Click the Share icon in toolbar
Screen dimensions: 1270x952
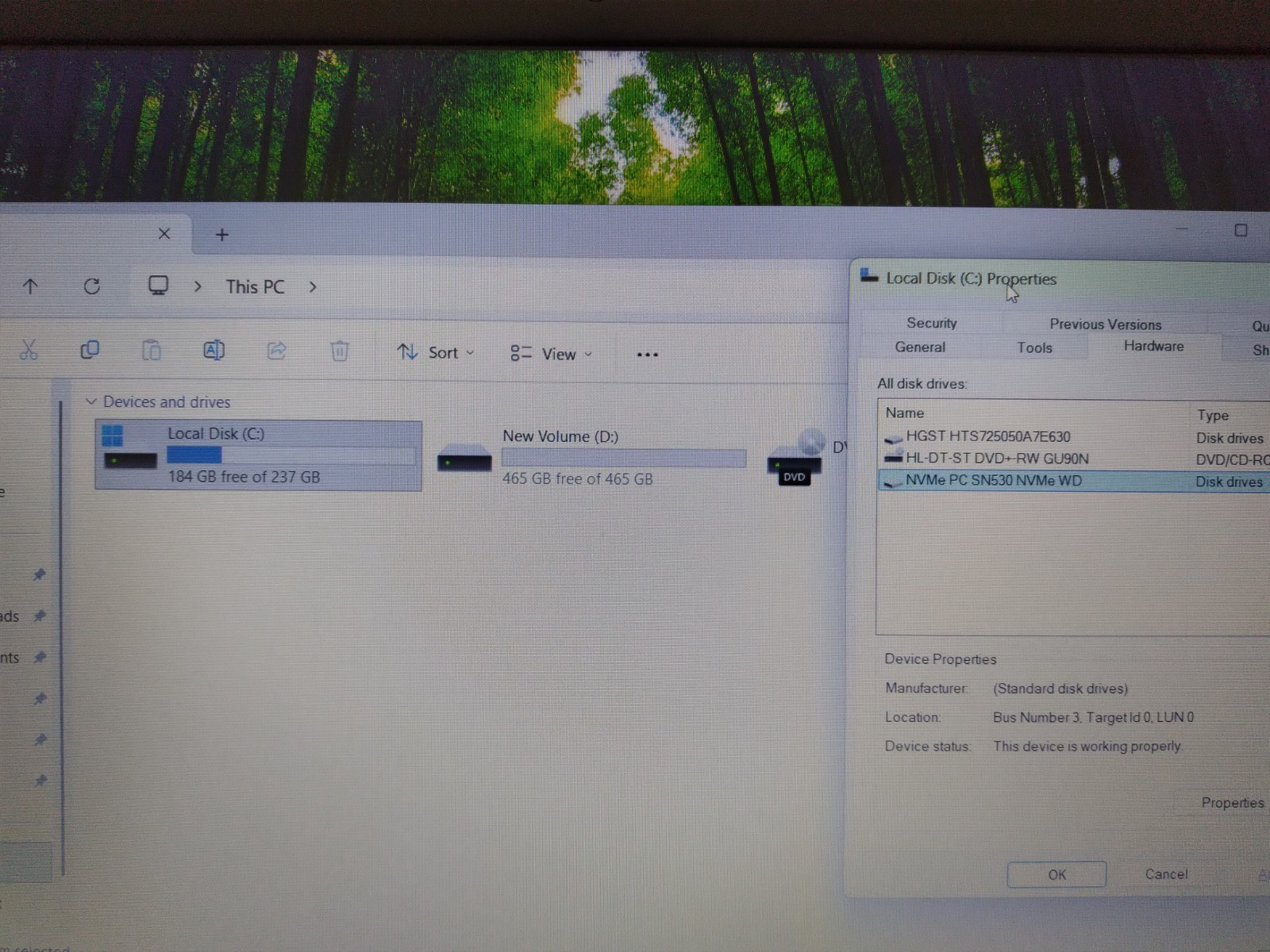(276, 350)
